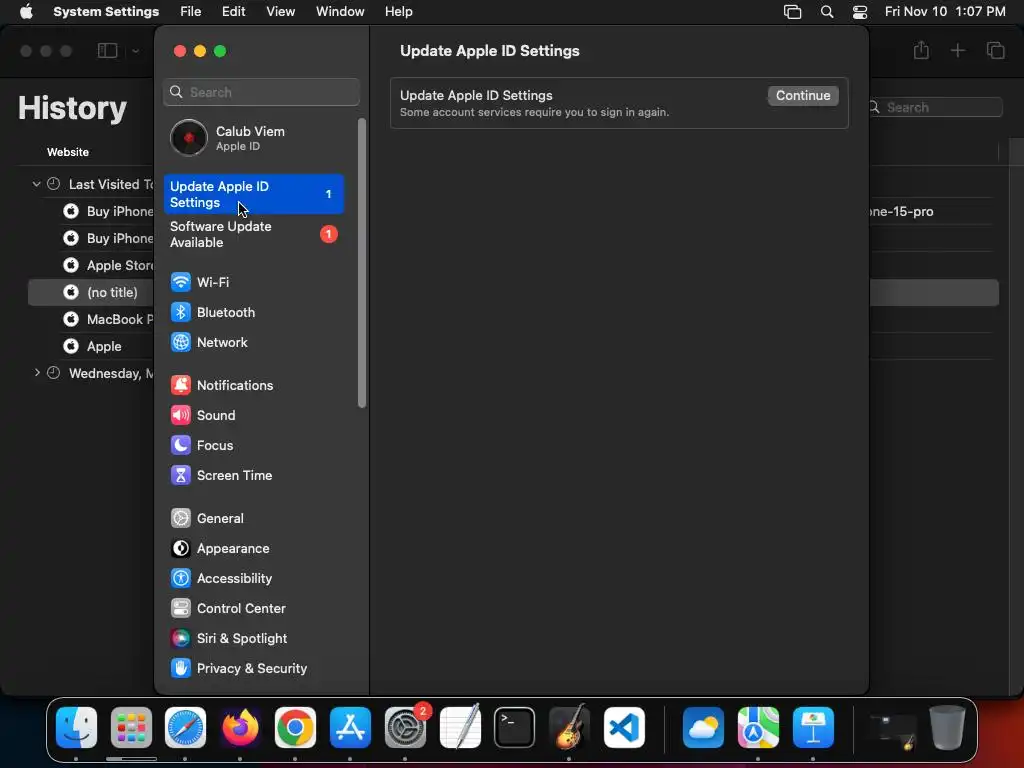Open the System Settings app menu
This screenshot has width=1024, height=768.
click(106, 12)
